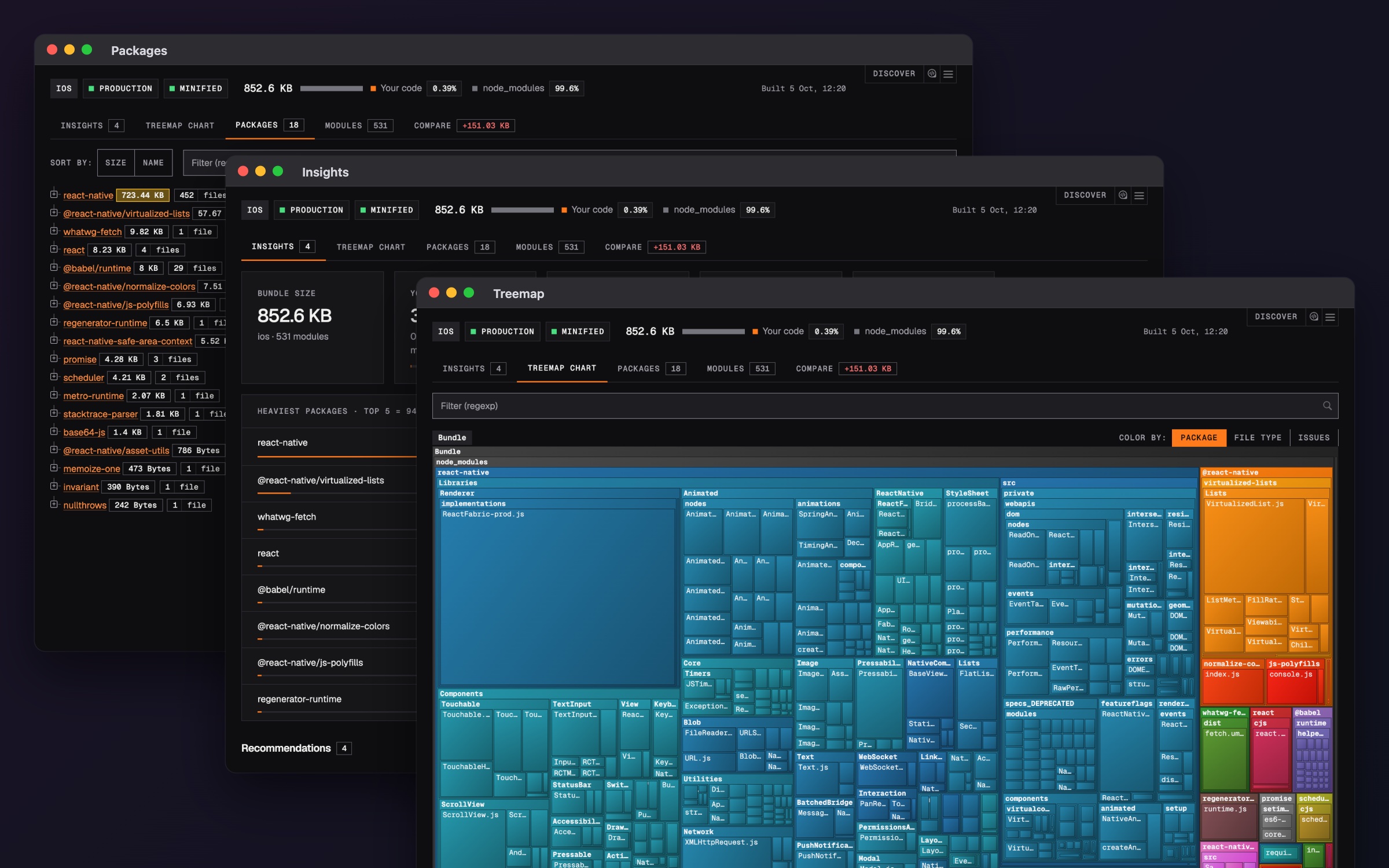Click Discover button in Insights window

coord(1085,195)
